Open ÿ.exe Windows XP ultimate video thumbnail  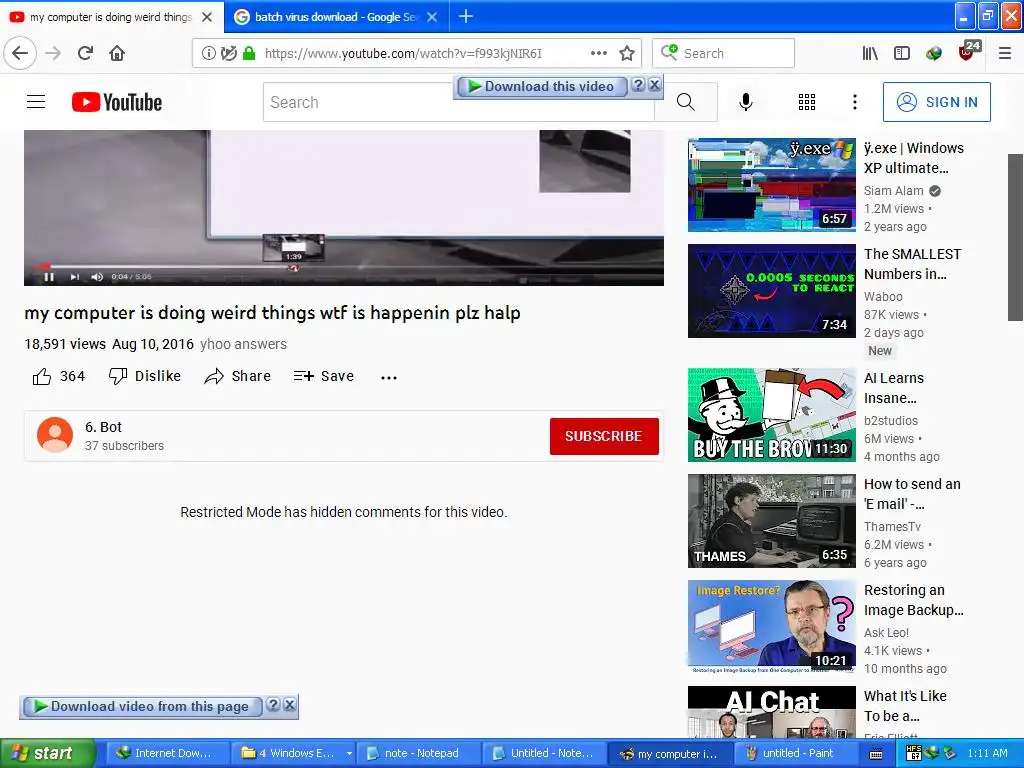tap(771, 185)
